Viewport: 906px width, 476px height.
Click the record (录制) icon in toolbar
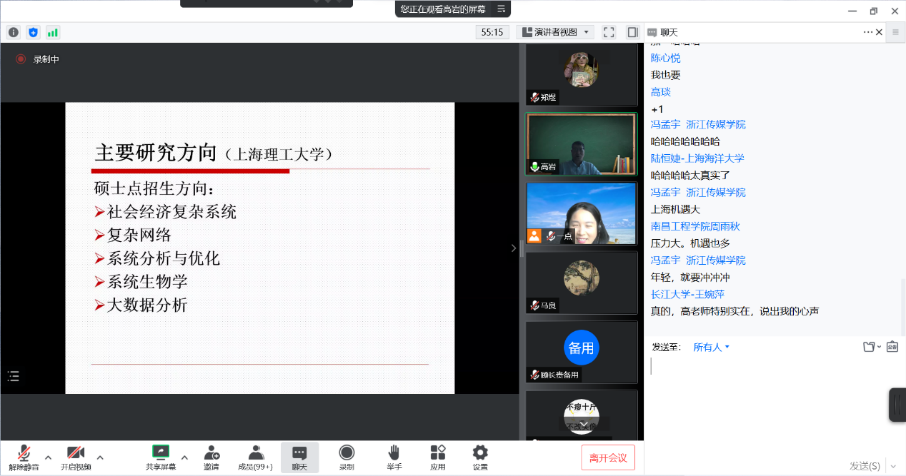346,455
